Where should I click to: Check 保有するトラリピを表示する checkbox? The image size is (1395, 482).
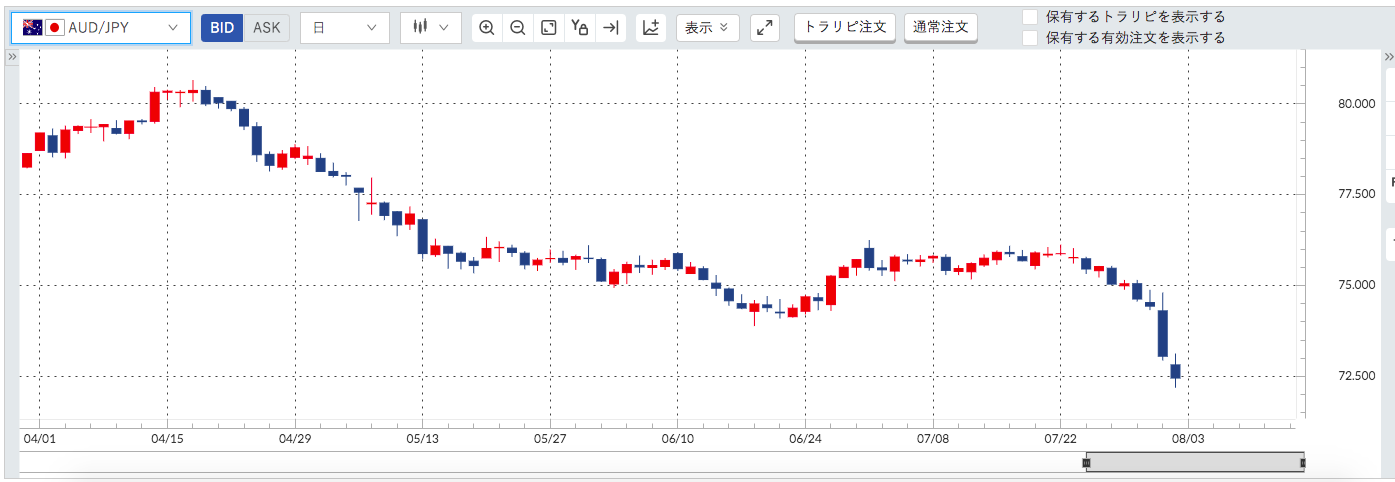click(1030, 17)
